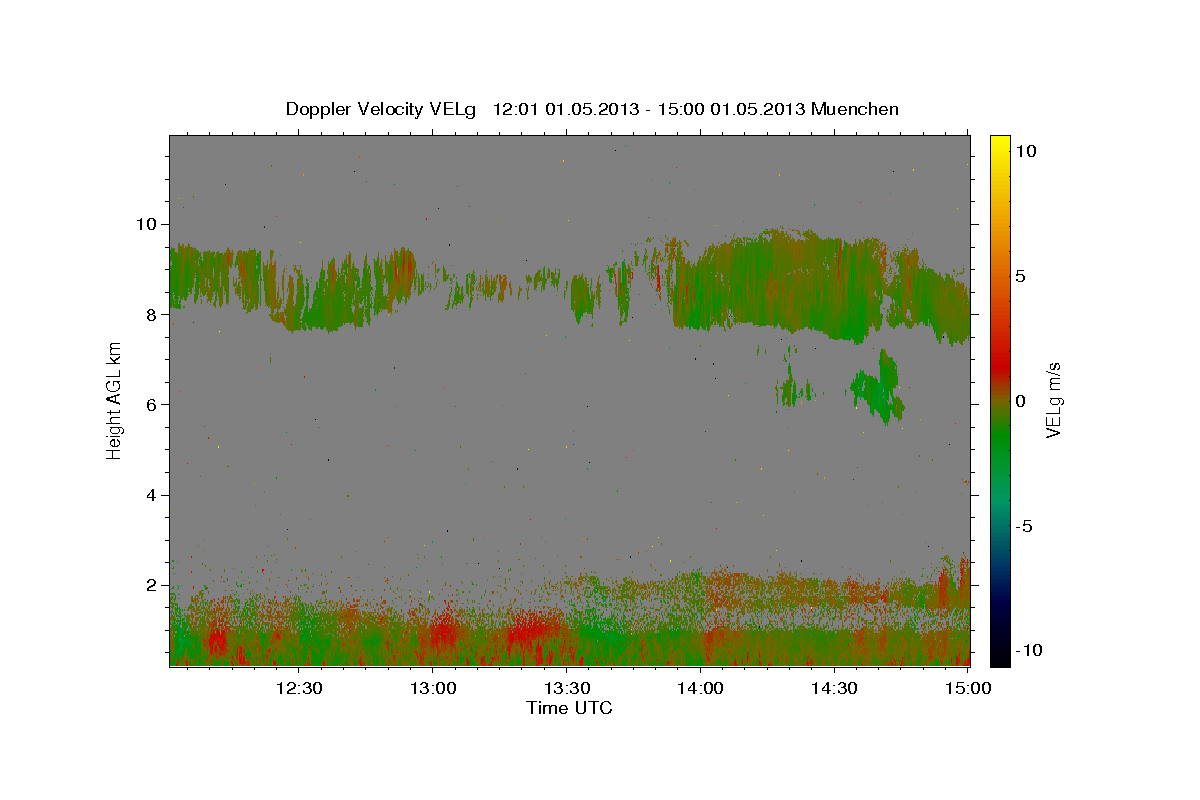Click the '13:30' time tick label
The height and width of the screenshot is (800, 1200).
tap(567, 688)
